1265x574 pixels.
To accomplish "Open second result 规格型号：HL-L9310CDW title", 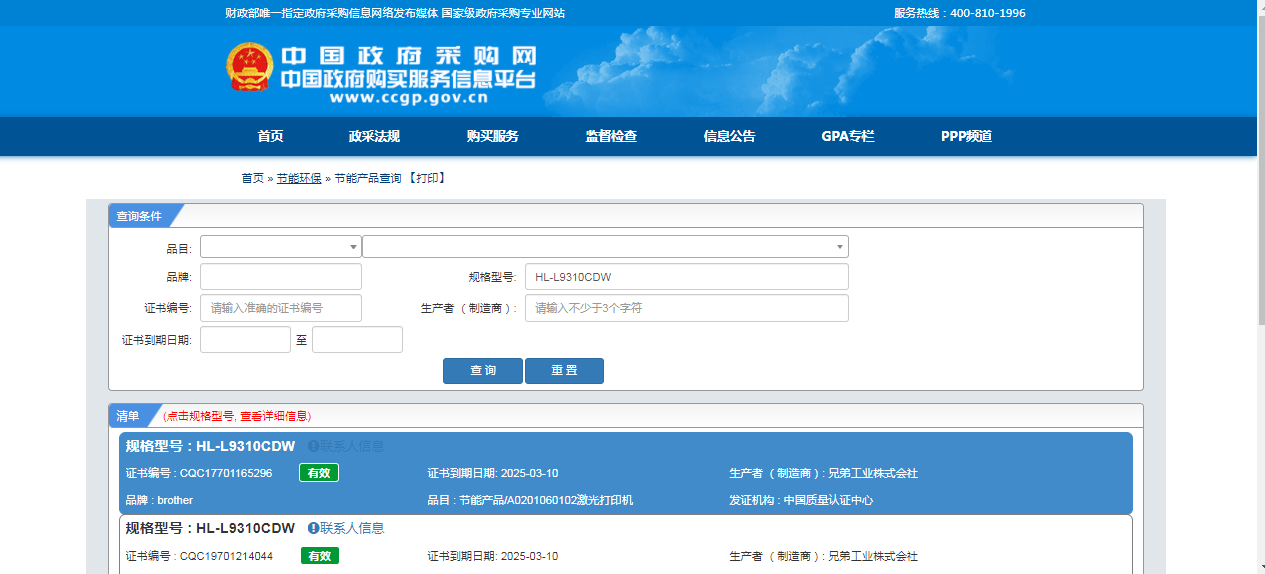I will (210, 528).
